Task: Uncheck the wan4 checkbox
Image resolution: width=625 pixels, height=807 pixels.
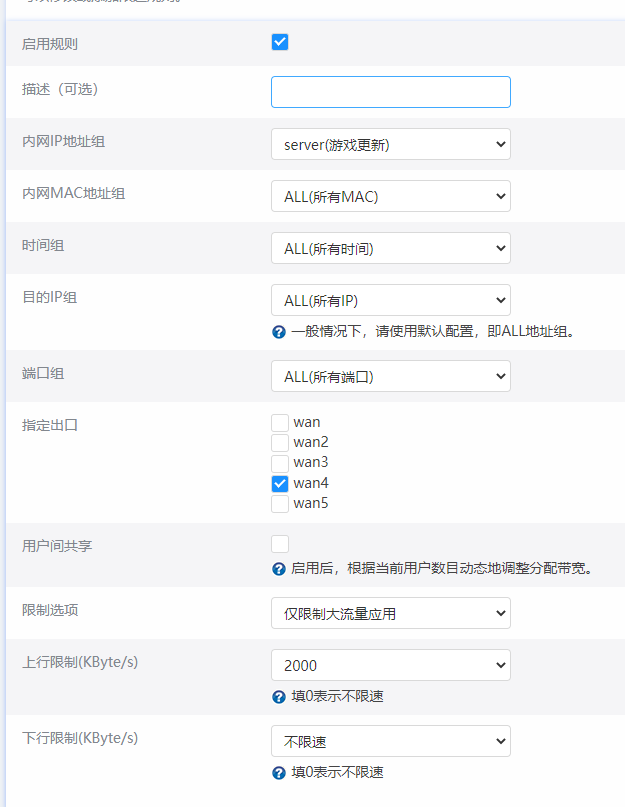Action: coord(280,483)
